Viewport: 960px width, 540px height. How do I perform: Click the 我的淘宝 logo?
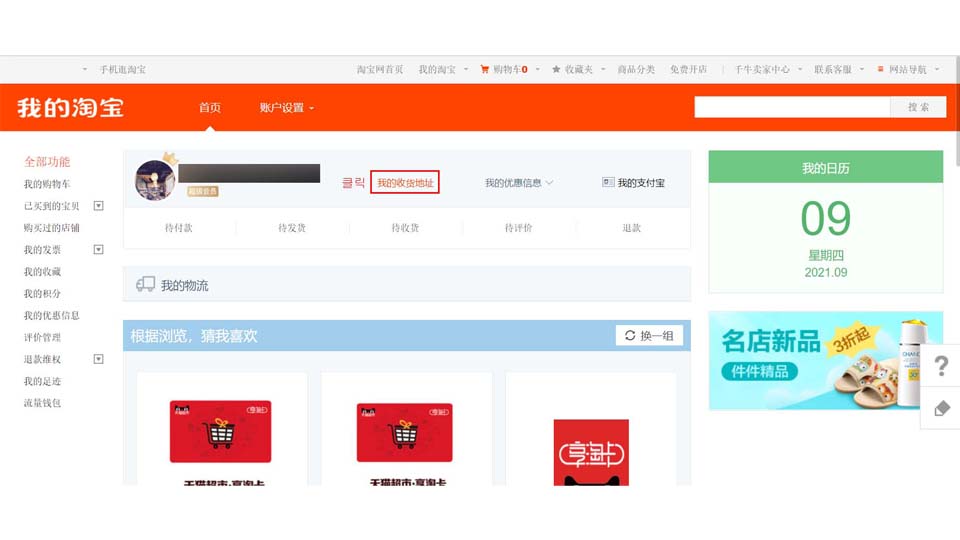[x=70, y=108]
